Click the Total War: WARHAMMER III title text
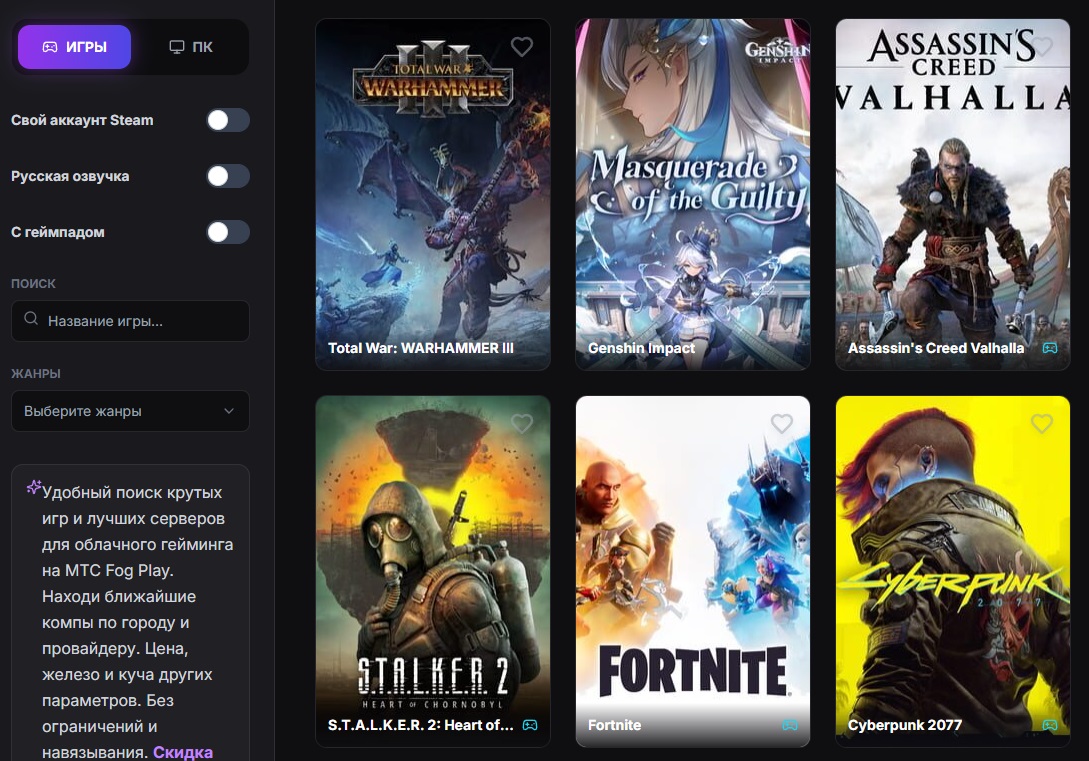Viewport: 1089px width, 761px height. [x=421, y=348]
